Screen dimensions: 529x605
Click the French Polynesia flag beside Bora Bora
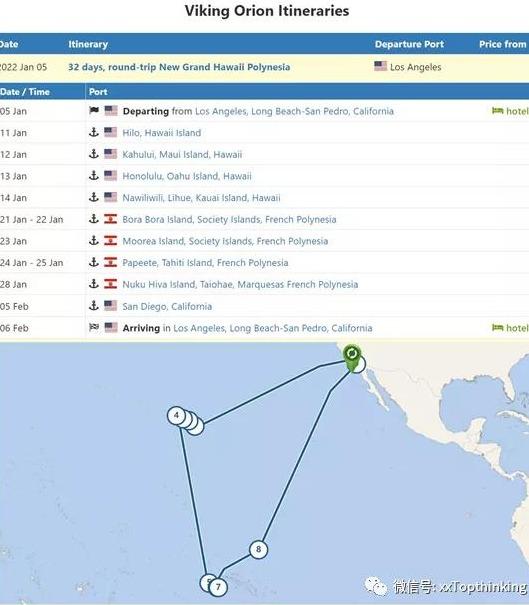tap(110, 219)
